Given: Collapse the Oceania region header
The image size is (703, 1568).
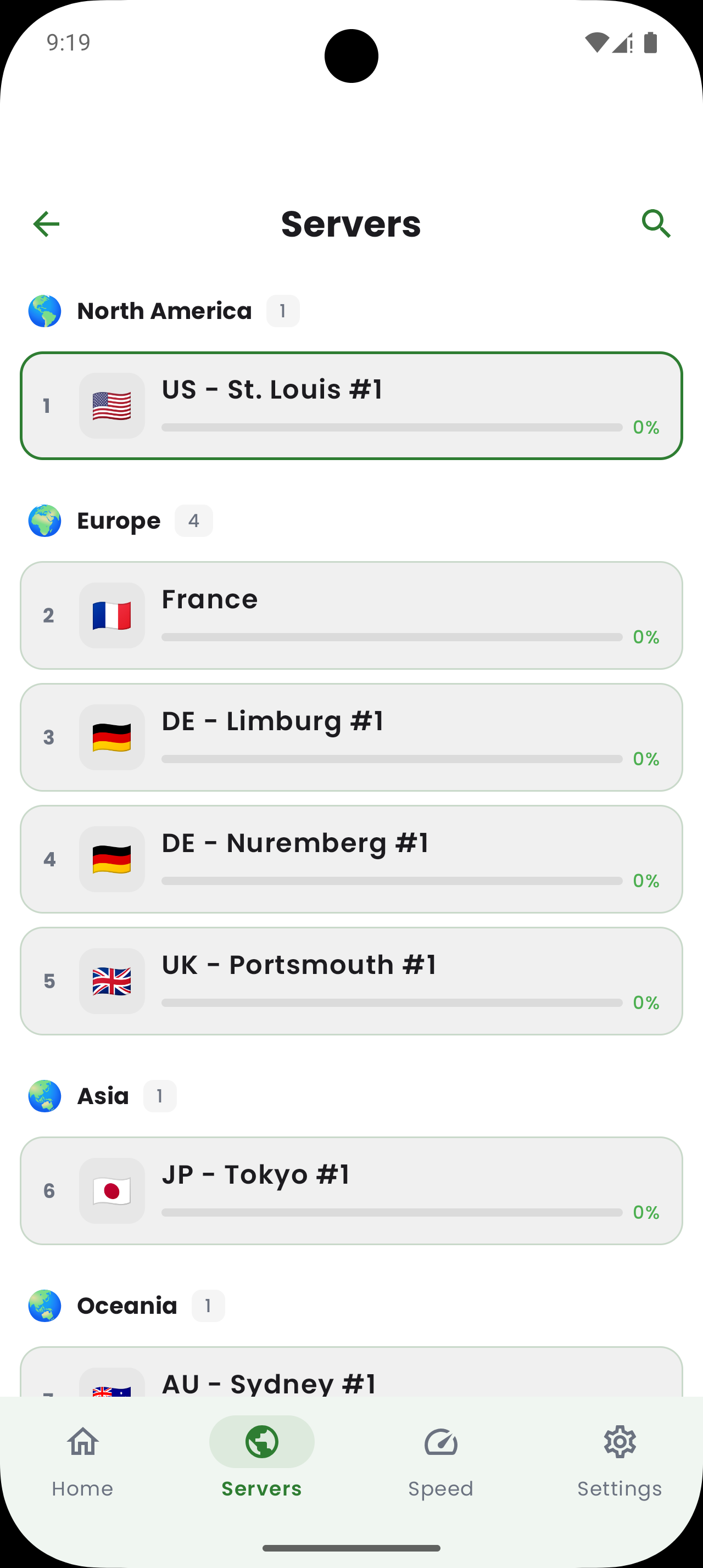Looking at the screenshot, I should [x=127, y=1306].
